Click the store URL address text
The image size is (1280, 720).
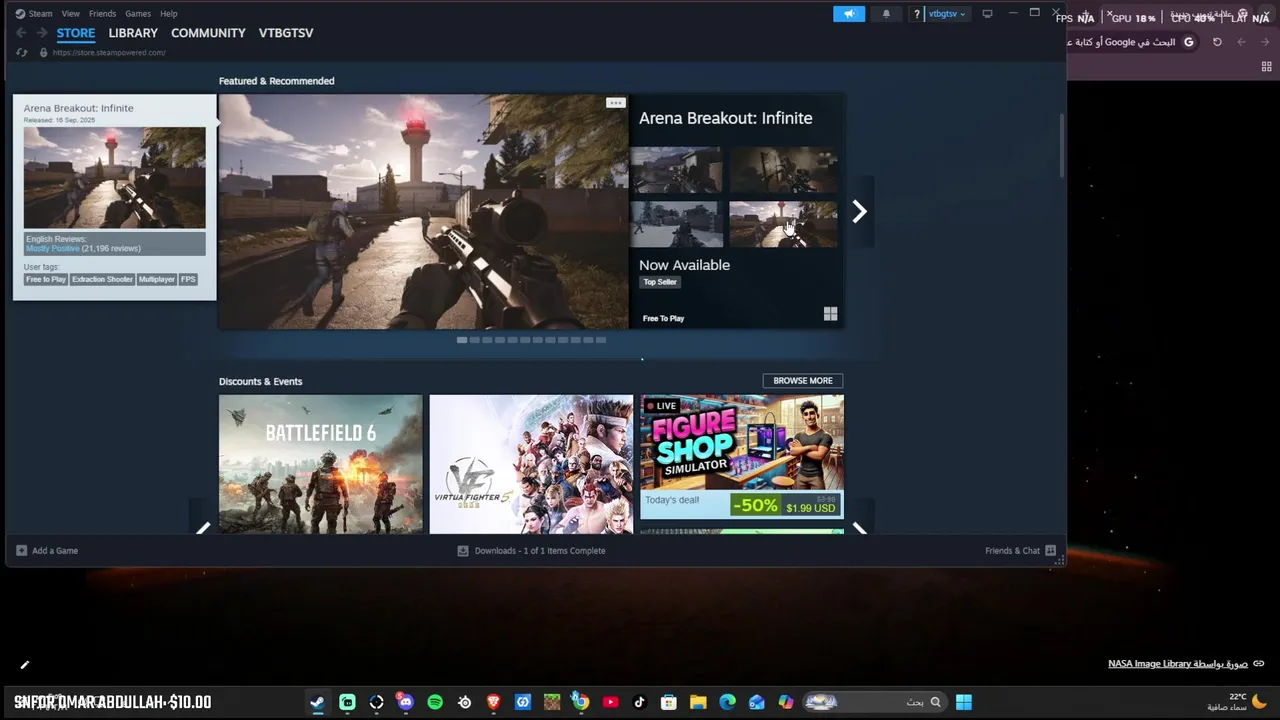click(109, 53)
